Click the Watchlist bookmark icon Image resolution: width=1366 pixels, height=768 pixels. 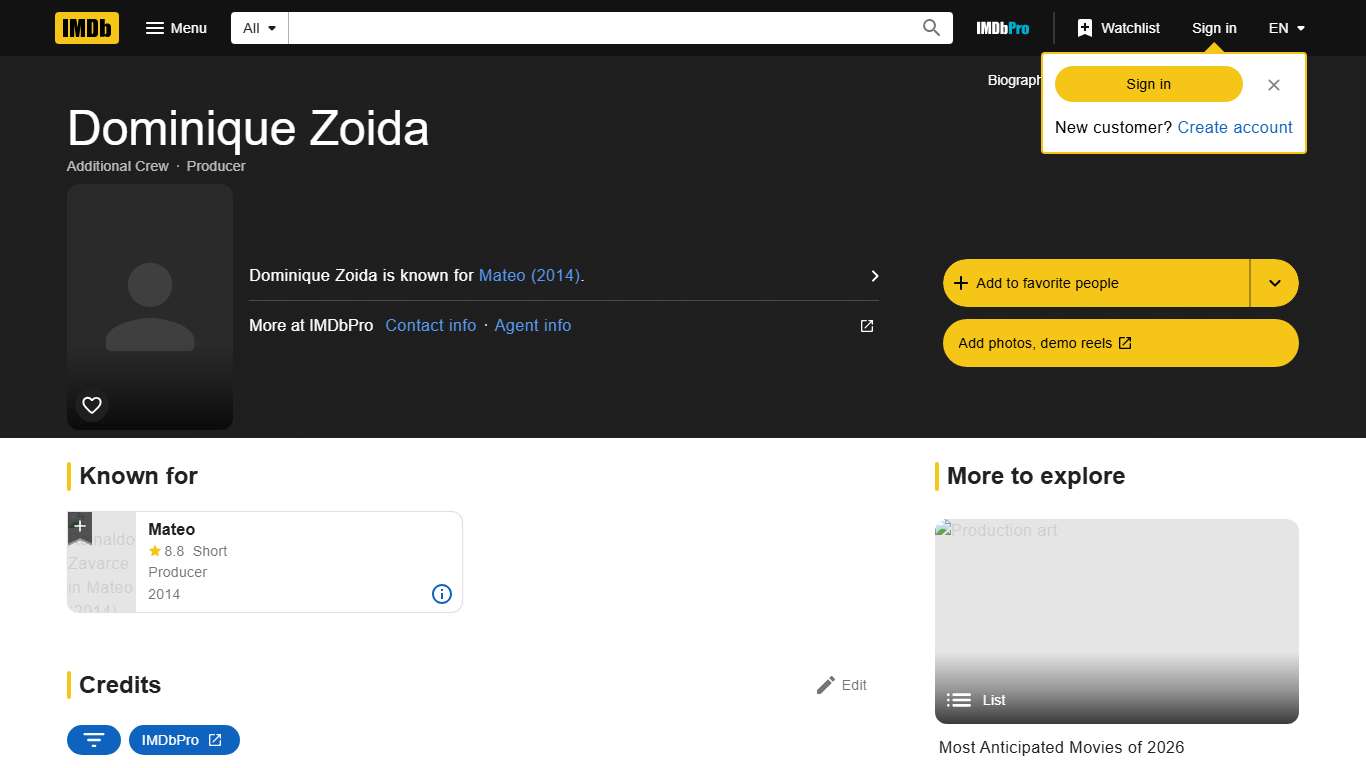[1085, 28]
